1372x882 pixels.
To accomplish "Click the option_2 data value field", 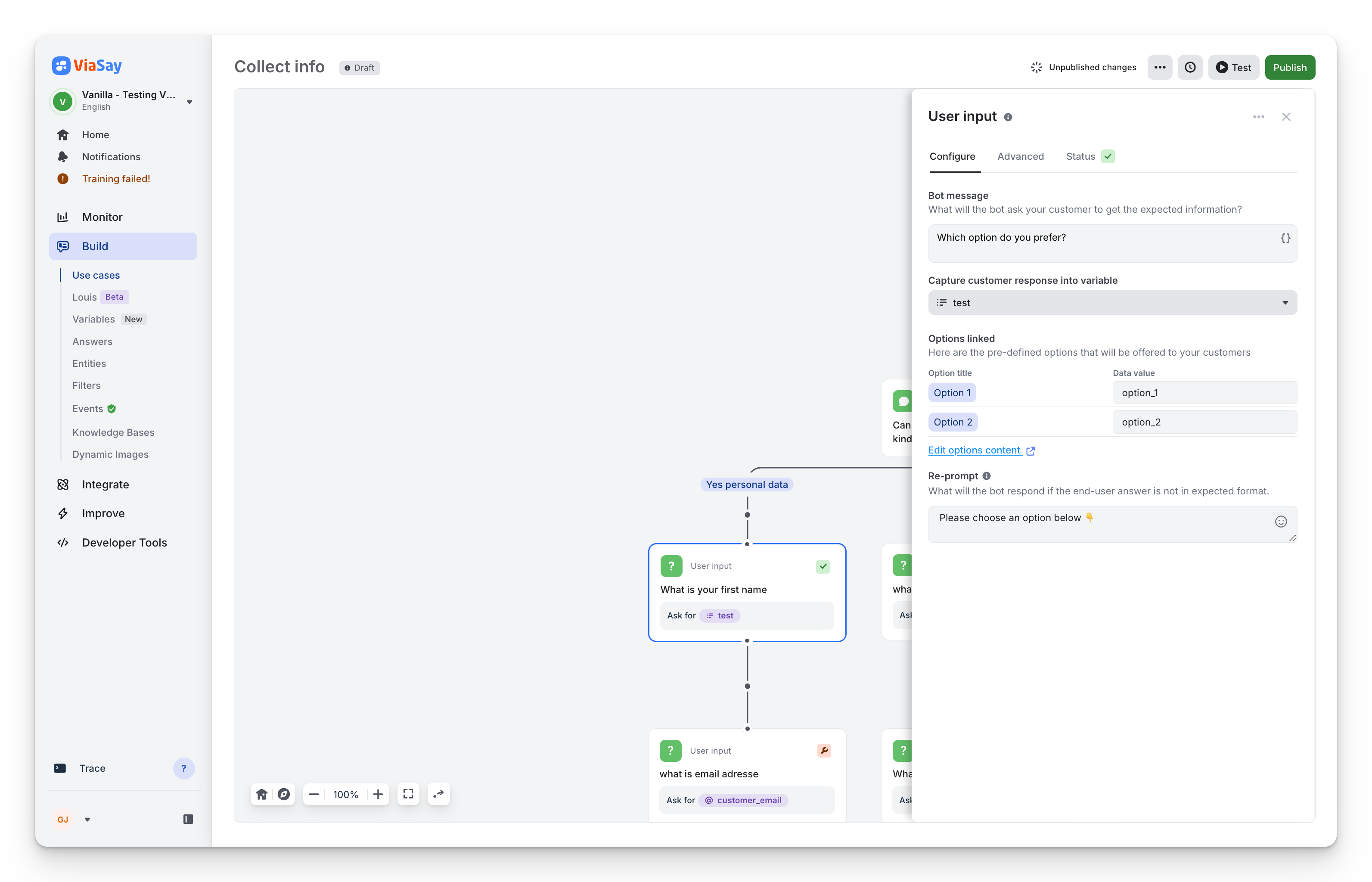I will [1204, 422].
